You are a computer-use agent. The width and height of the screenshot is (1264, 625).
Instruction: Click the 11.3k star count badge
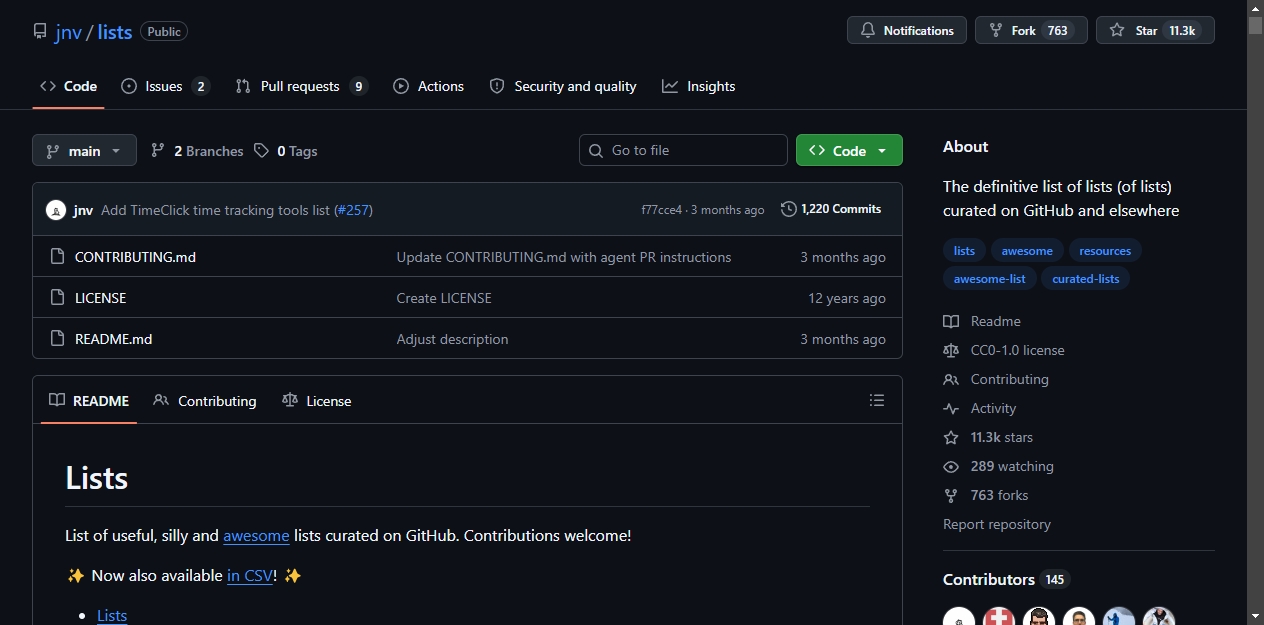(1182, 31)
